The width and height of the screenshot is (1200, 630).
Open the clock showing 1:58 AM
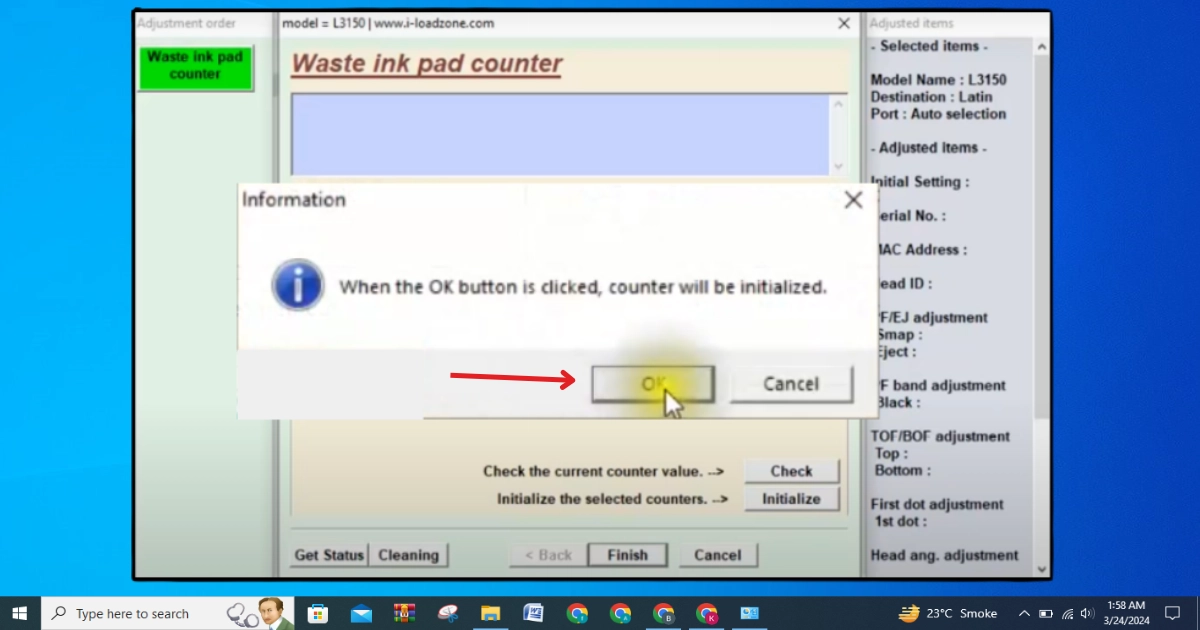1127,613
